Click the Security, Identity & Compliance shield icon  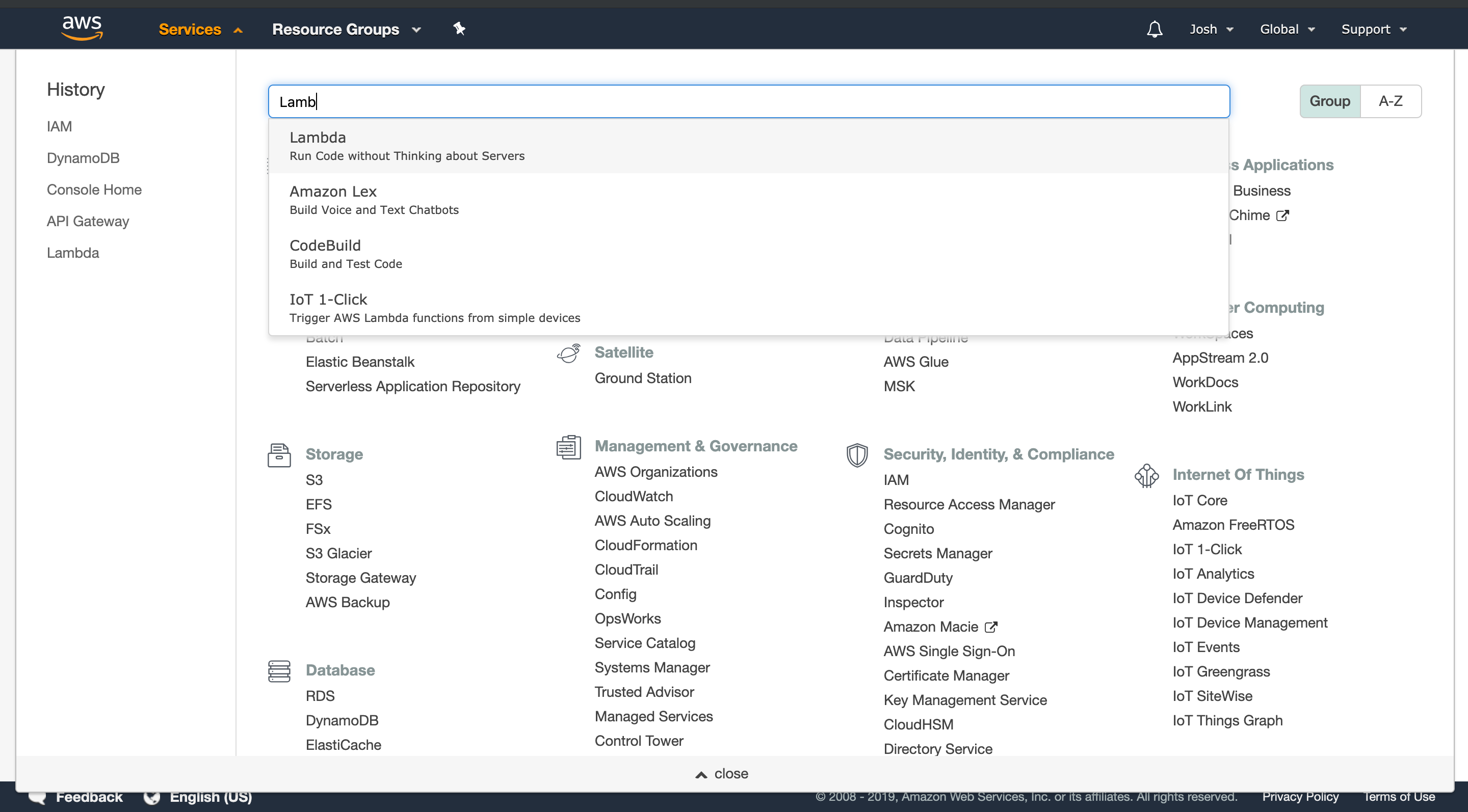click(x=857, y=454)
